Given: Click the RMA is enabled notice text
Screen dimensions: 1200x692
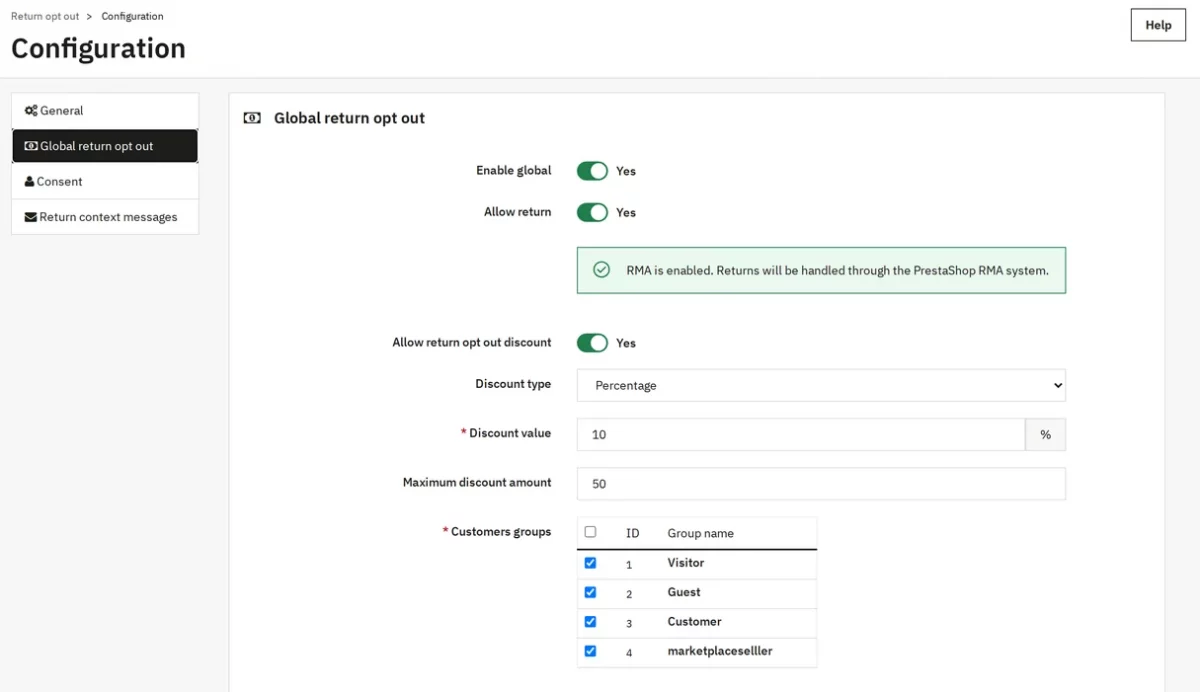Looking at the screenshot, I should tap(837, 270).
